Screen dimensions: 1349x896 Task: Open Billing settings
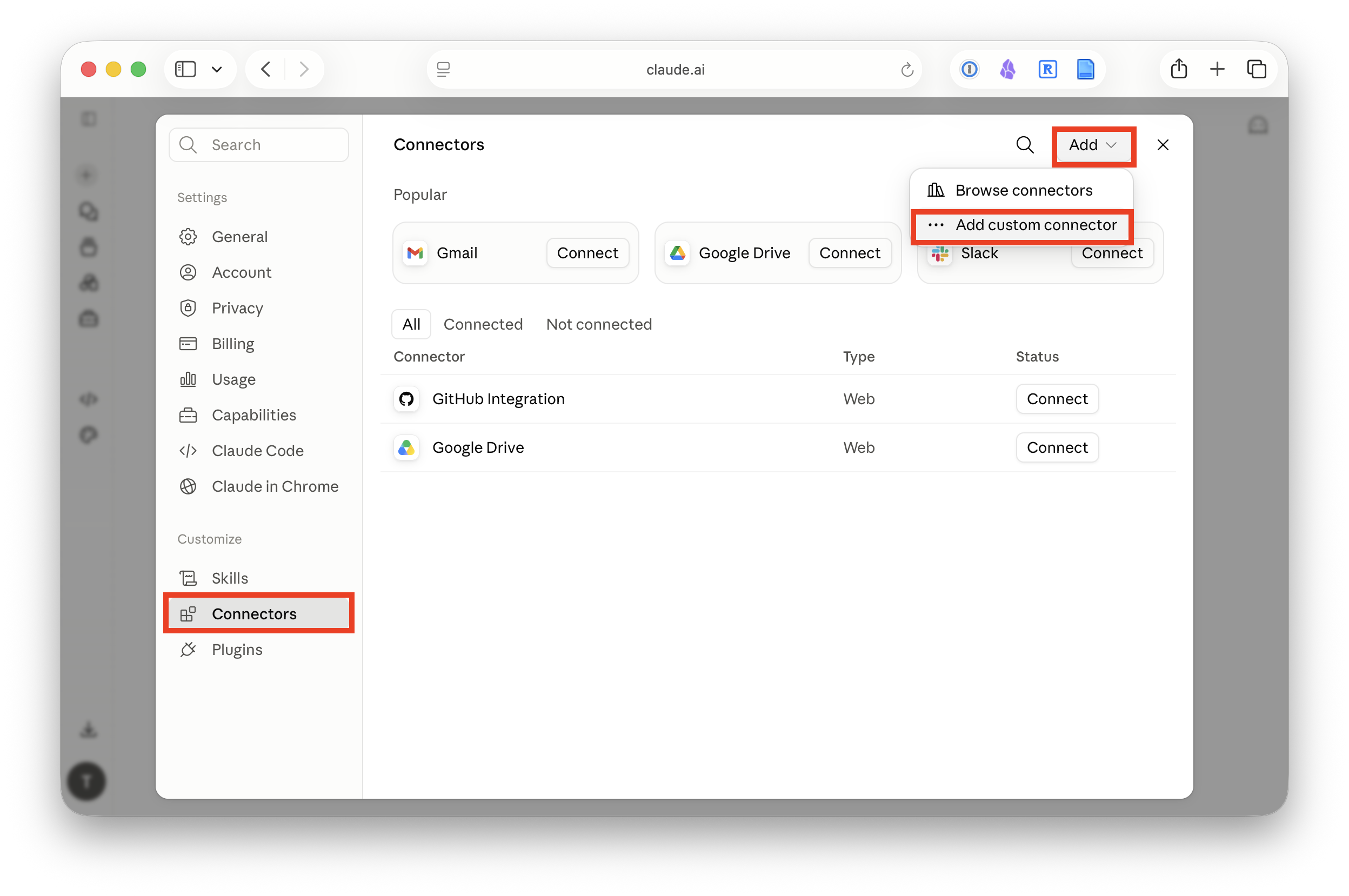[259, 343]
